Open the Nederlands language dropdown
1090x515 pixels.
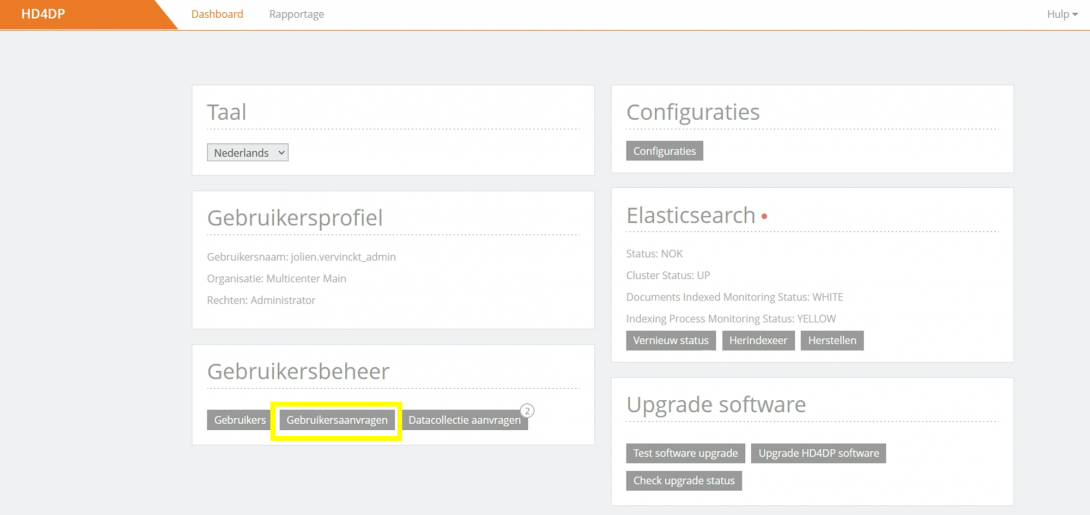point(248,153)
